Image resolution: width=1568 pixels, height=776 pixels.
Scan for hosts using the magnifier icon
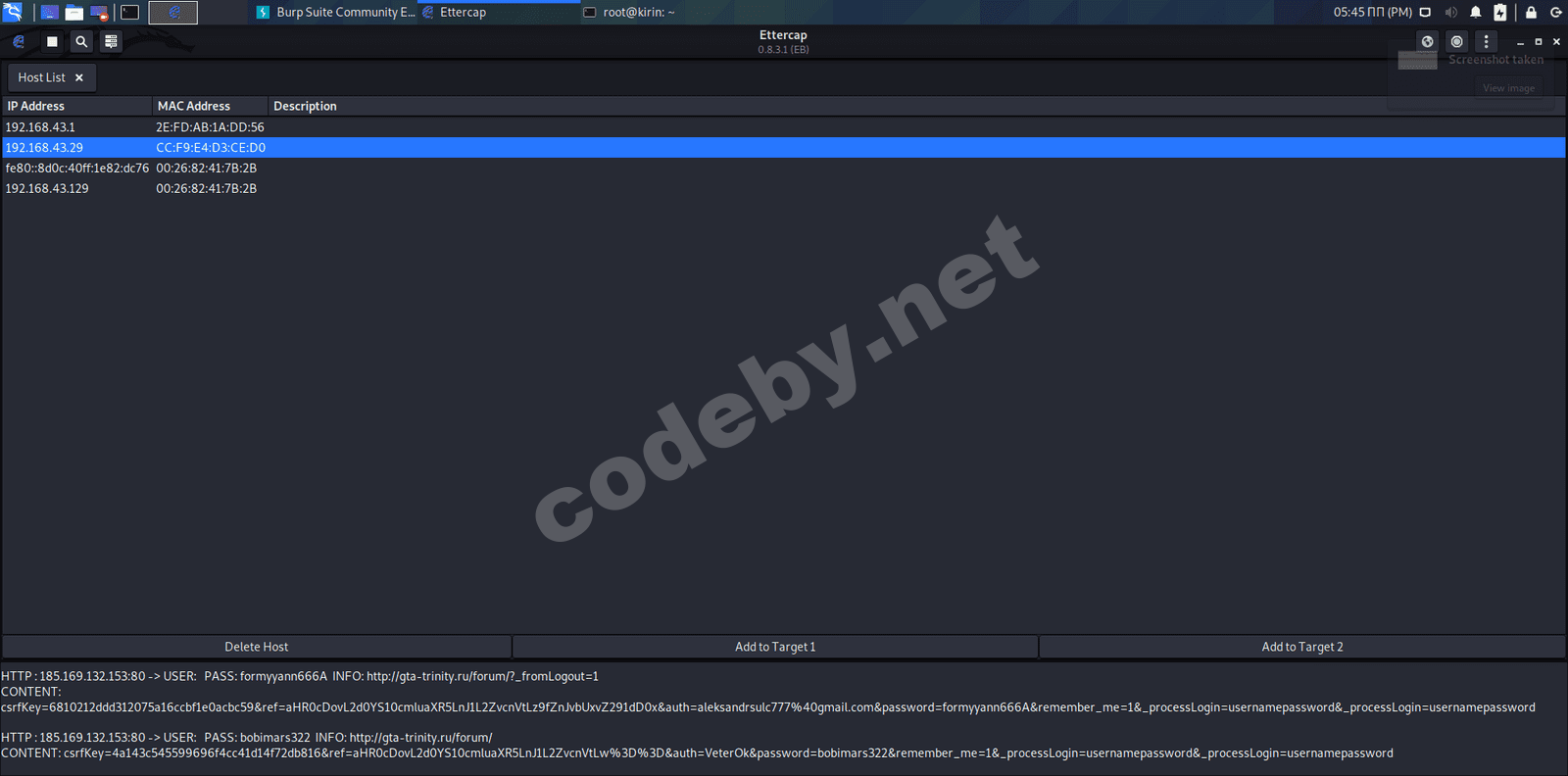tap(81, 41)
